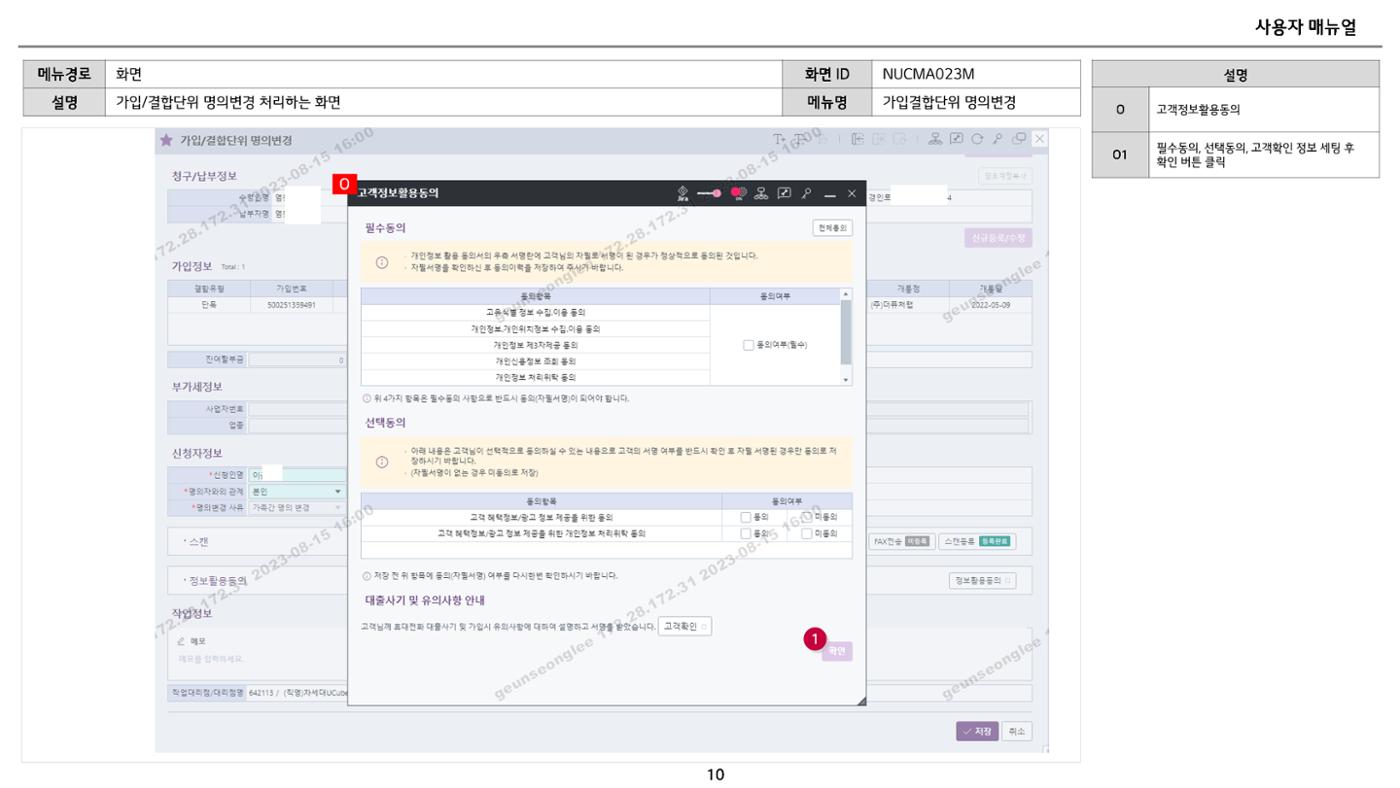Image resolution: width=1400 pixels, height=788 pixels.
Task: Check the 동의여부(필수) checkbox
Action: pos(748,345)
